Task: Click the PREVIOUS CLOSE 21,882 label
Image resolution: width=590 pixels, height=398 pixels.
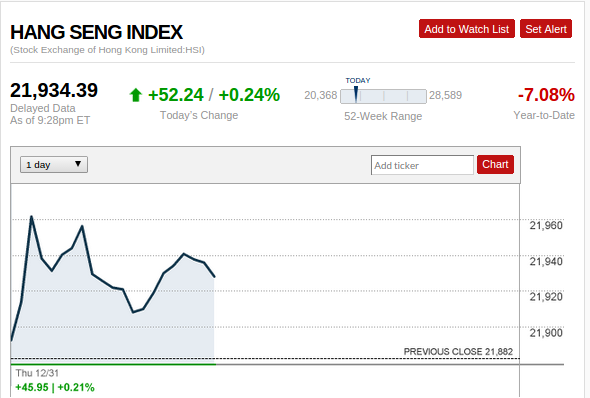Action: click(458, 352)
